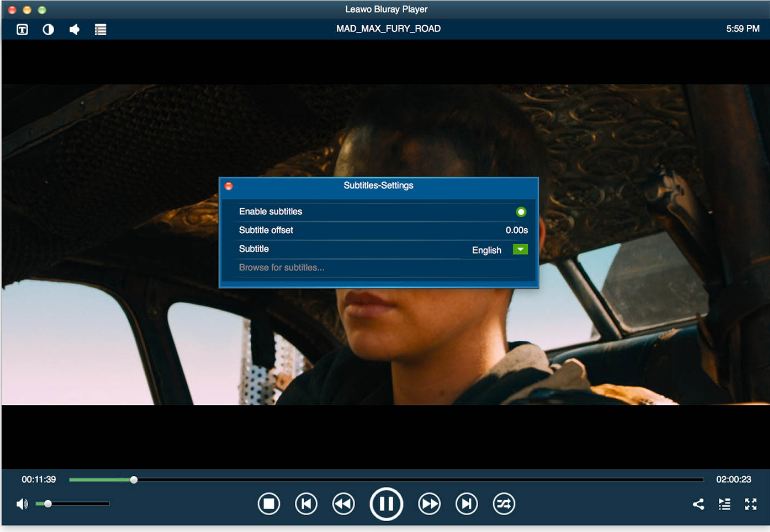This screenshot has height=532, width=770.
Task: Rewind the video
Action: click(343, 504)
